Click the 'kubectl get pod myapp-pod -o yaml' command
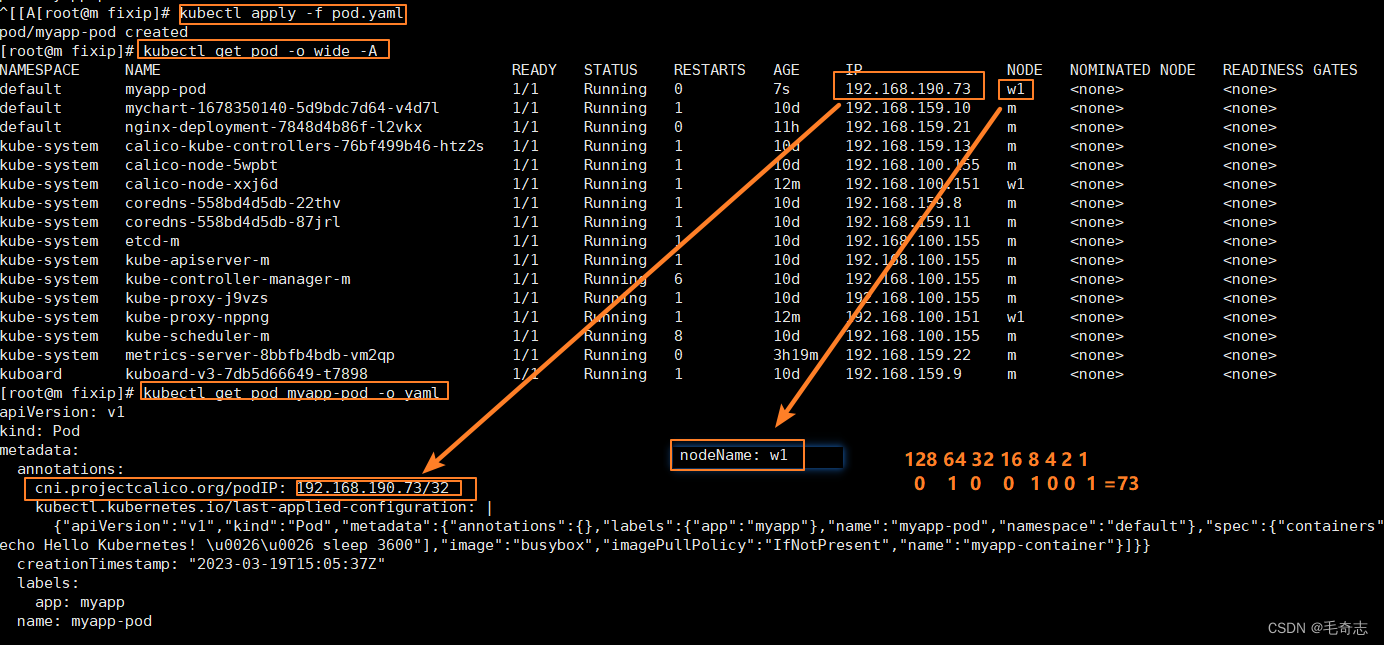 [291, 393]
